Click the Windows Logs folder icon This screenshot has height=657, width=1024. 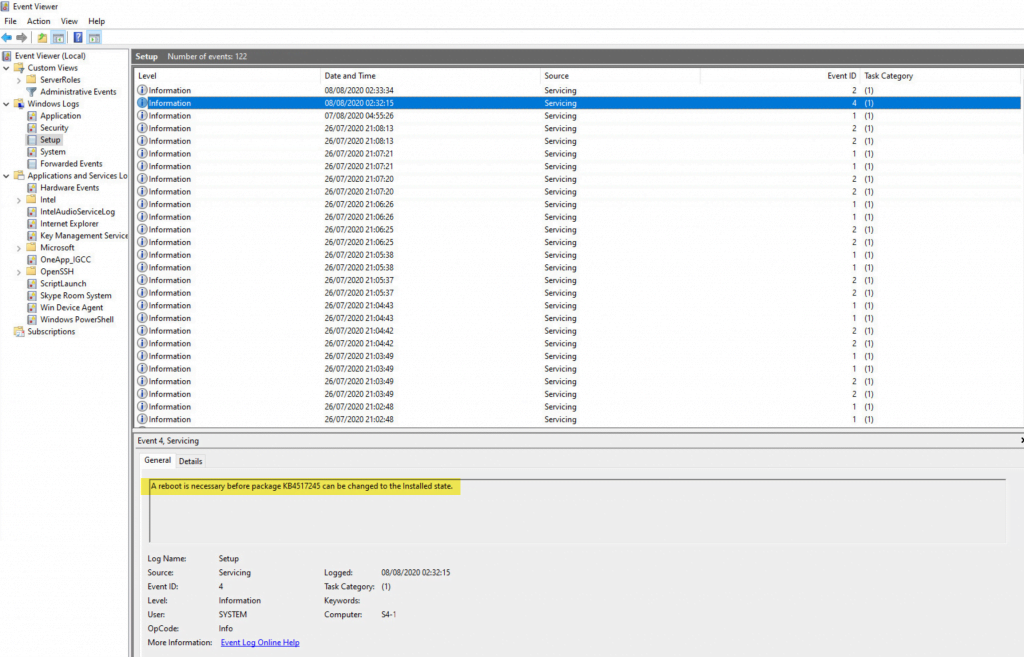20,104
